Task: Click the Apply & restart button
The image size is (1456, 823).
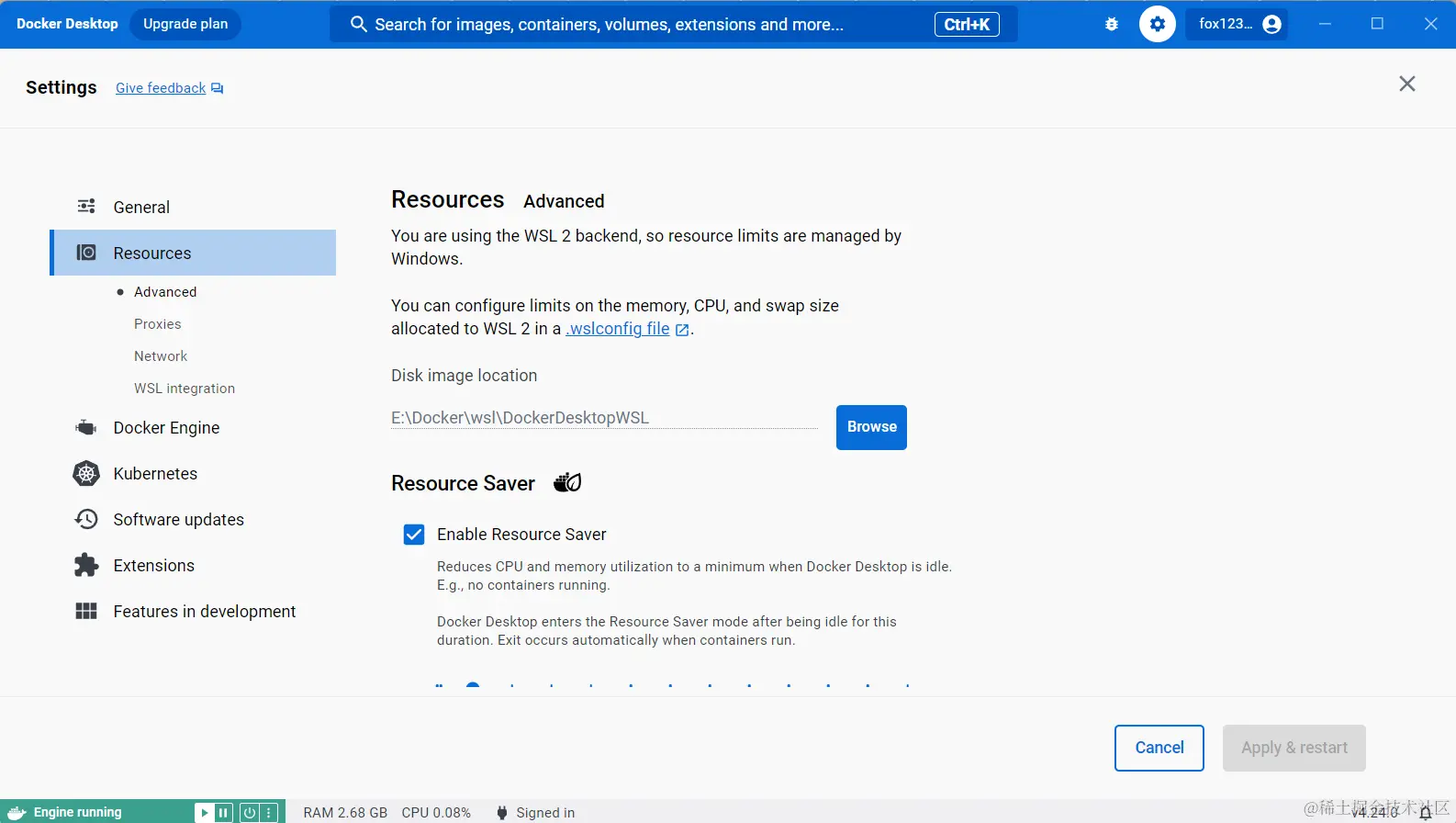Action: (x=1294, y=748)
